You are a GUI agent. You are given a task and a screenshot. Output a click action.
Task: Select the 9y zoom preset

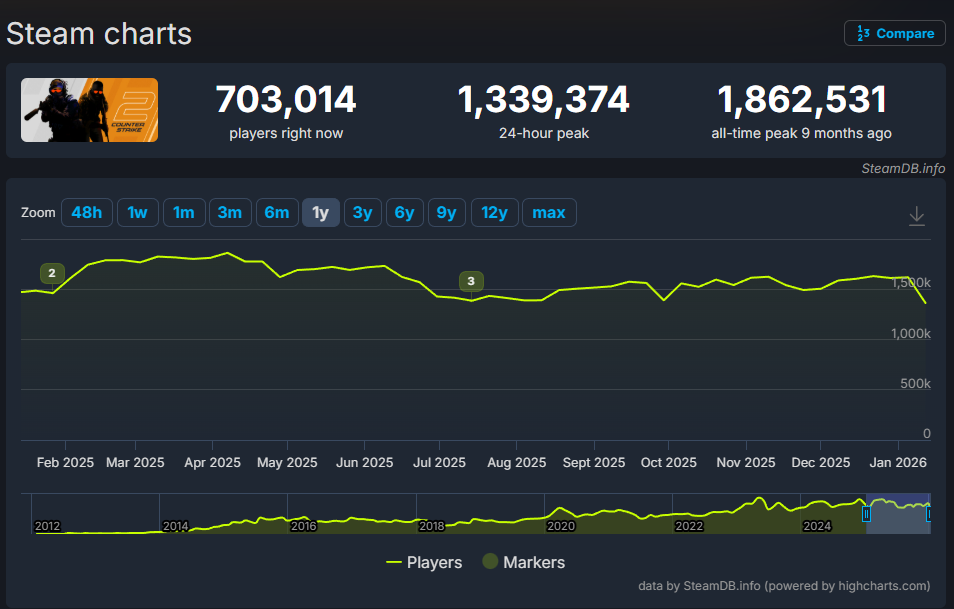pyautogui.click(x=446, y=212)
